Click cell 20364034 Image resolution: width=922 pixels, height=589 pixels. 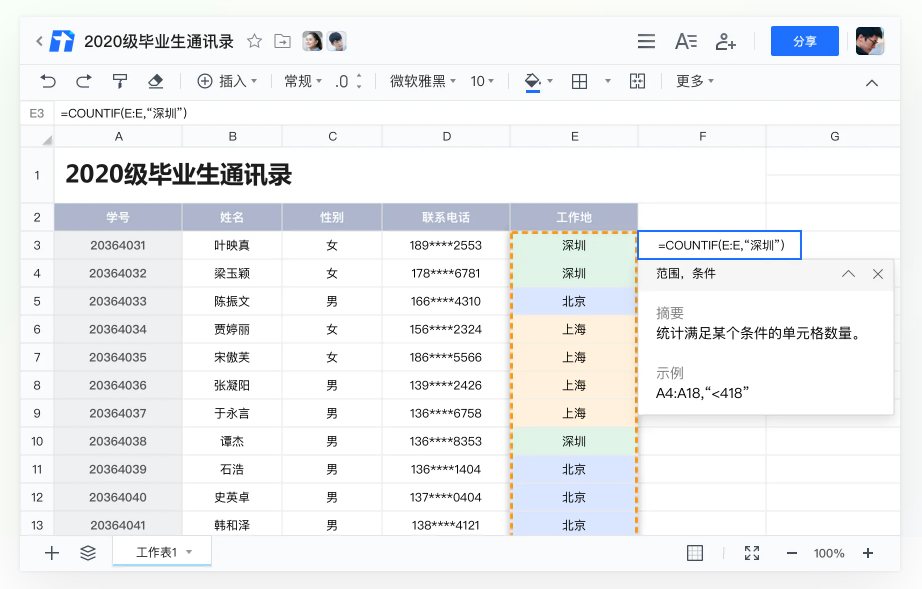[118, 330]
